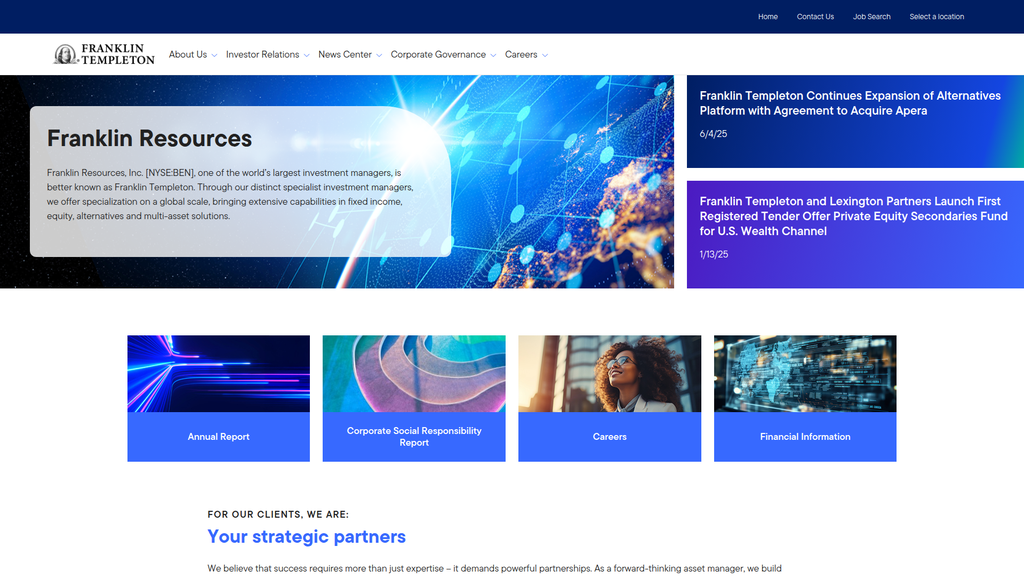Image resolution: width=1024 pixels, height=576 pixels.
Task: Open the Corporate Governance menu
Action: pos(438,55)
